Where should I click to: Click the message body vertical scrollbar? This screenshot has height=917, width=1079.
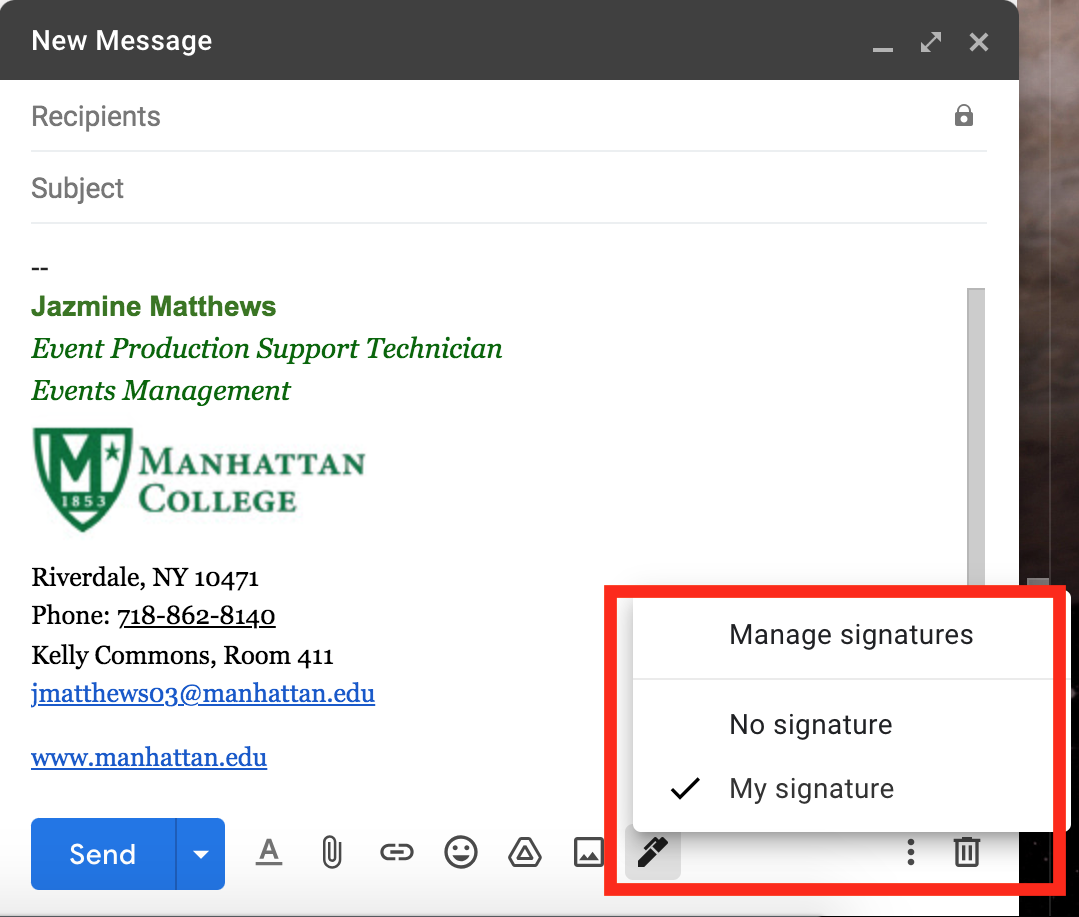[x=976, y=436]
